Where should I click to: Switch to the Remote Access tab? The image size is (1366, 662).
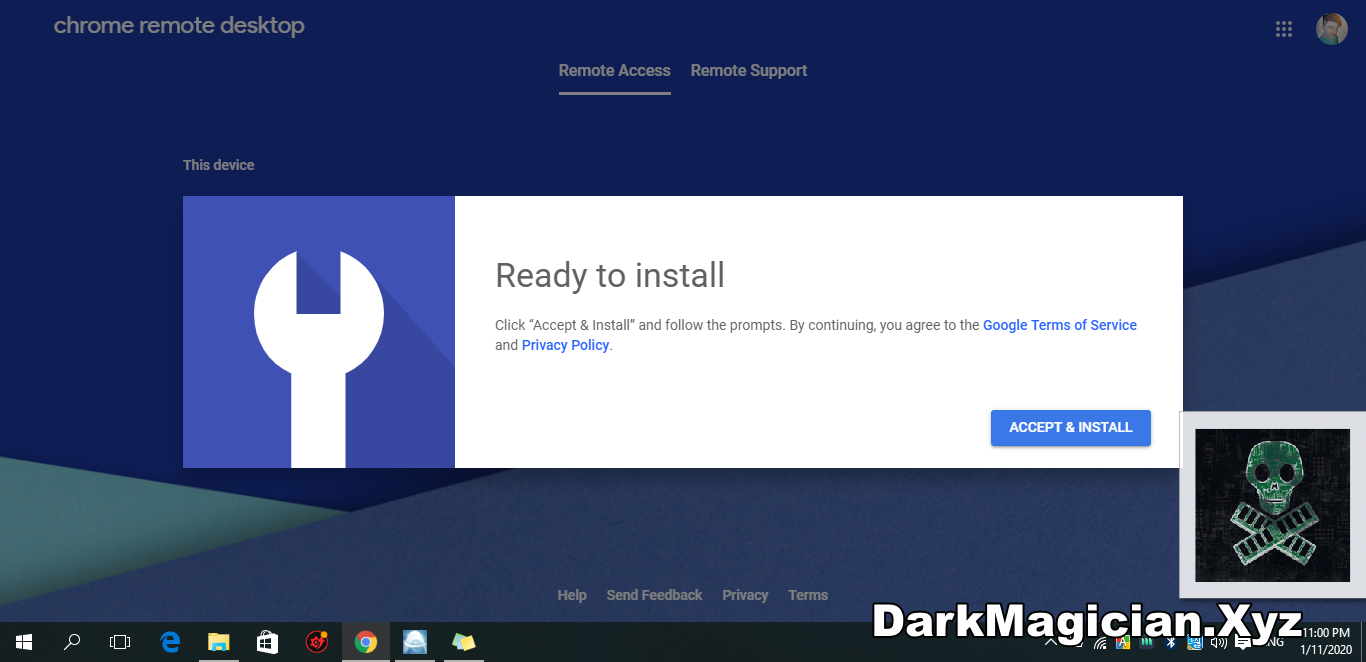click(x=614, y=71)
